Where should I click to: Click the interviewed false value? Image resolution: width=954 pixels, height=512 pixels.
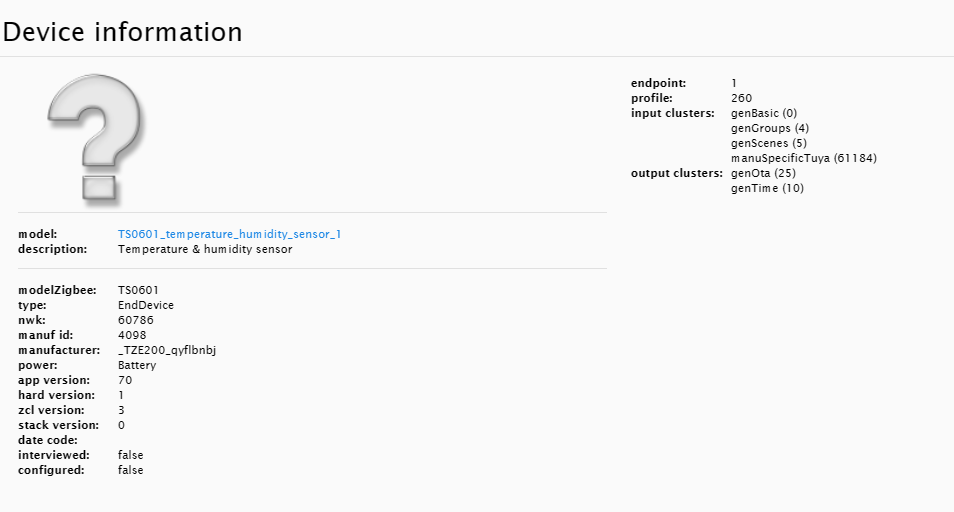coord(131,455)
